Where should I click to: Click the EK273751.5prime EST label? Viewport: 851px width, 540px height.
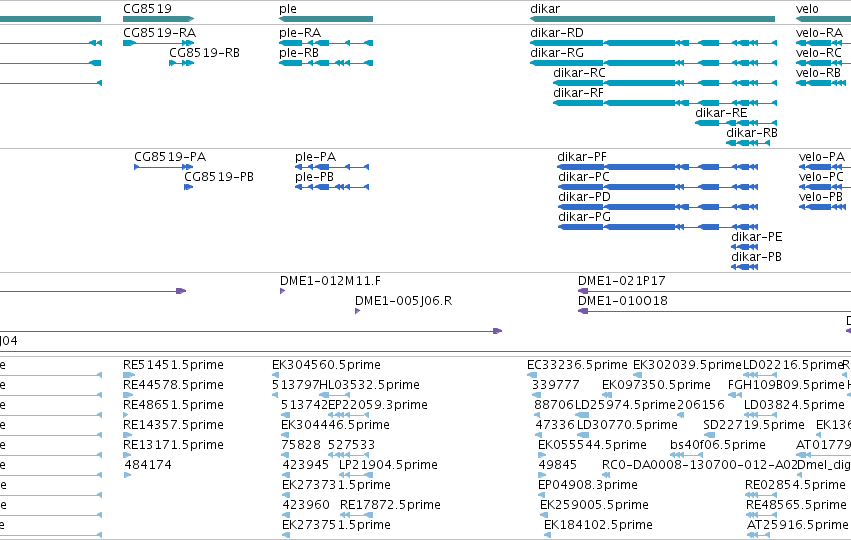[336, 525]
